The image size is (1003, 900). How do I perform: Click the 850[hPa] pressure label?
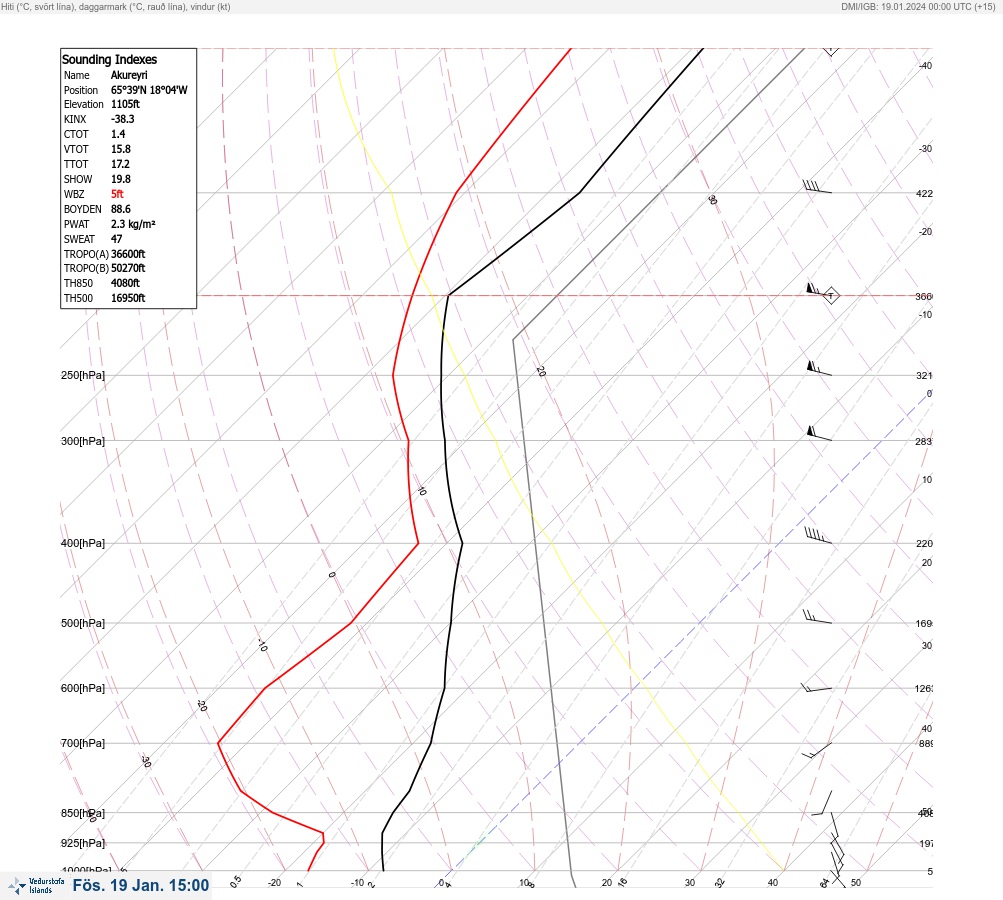coord(83,813)
